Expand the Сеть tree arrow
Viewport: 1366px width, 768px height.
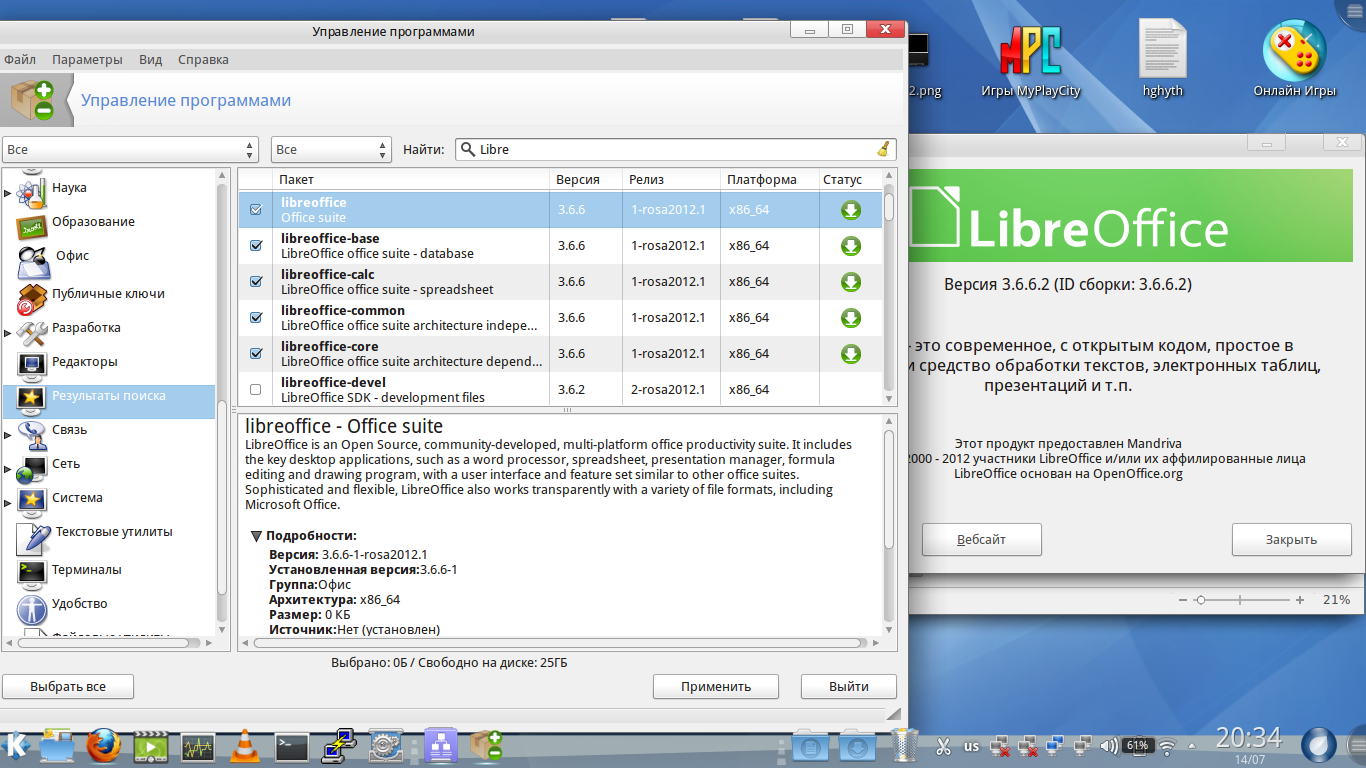tap(8, 469)
